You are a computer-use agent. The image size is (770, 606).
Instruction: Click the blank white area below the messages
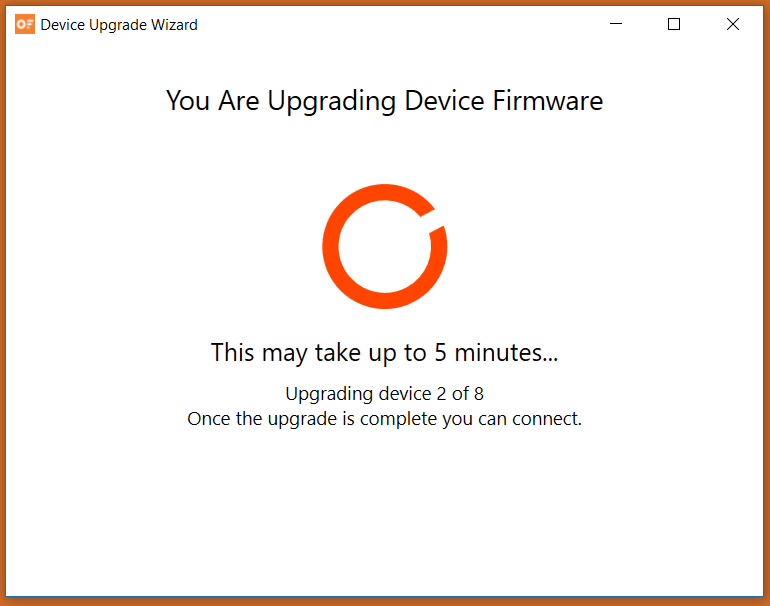point(385,511)
